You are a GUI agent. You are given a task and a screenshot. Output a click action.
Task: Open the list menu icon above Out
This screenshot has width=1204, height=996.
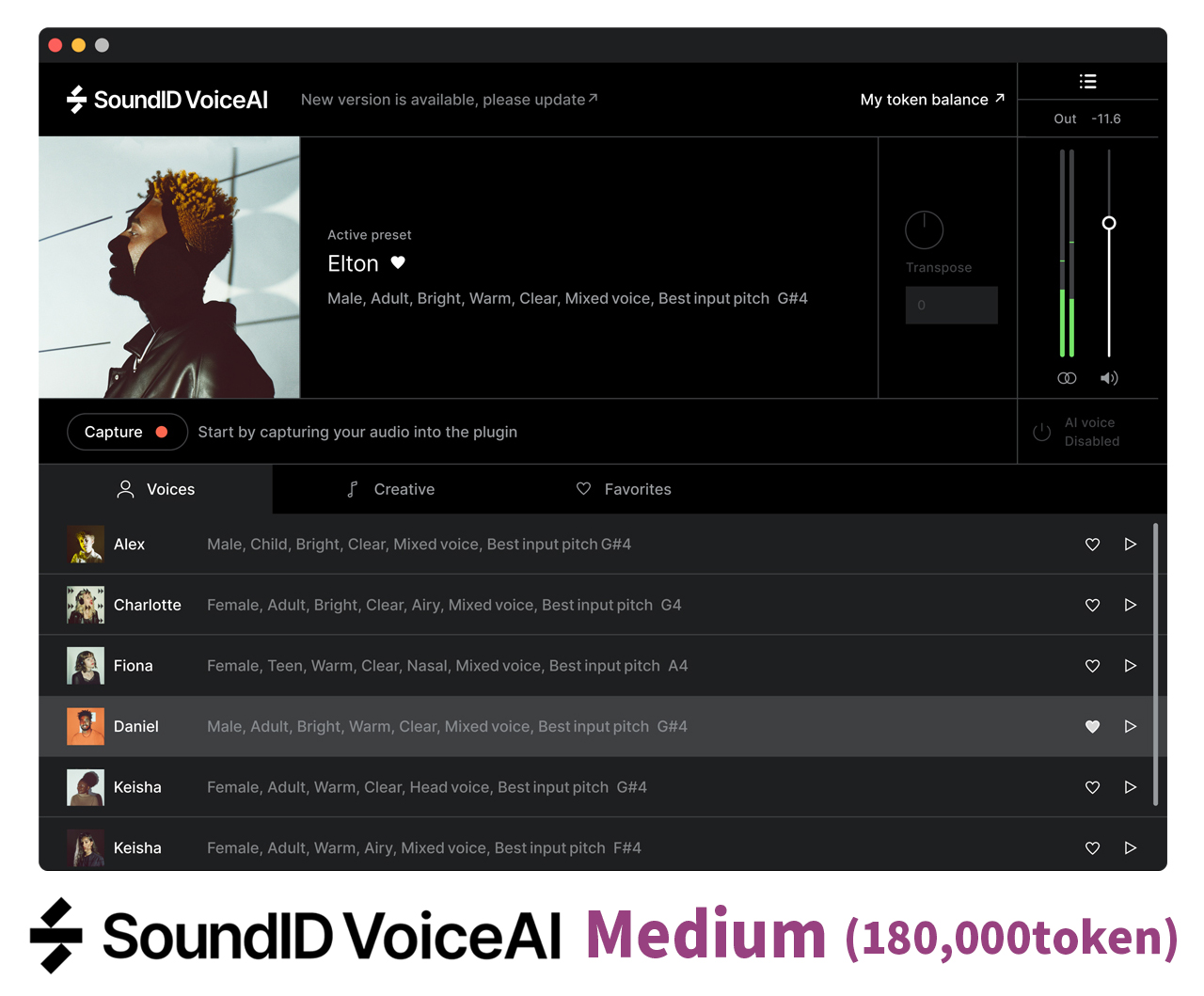coord(1087,82)
